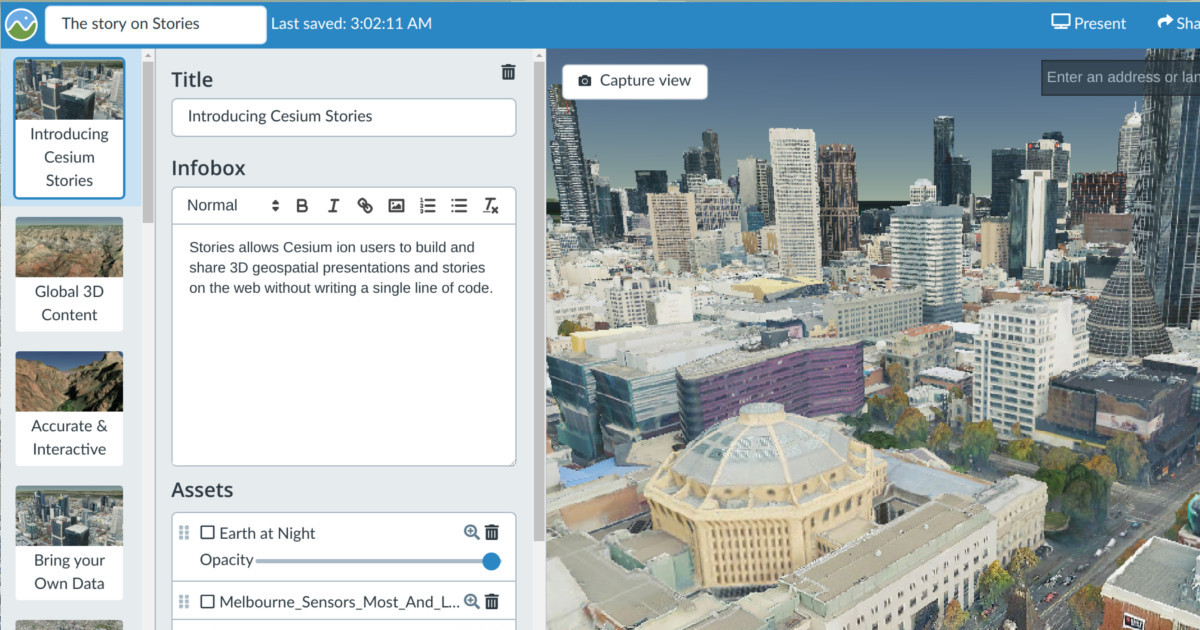Image resolution: width=1200 pixels, height=630 pixels.
Task: Click the 'Infobox' heading
Action: [x=208, y=168]
